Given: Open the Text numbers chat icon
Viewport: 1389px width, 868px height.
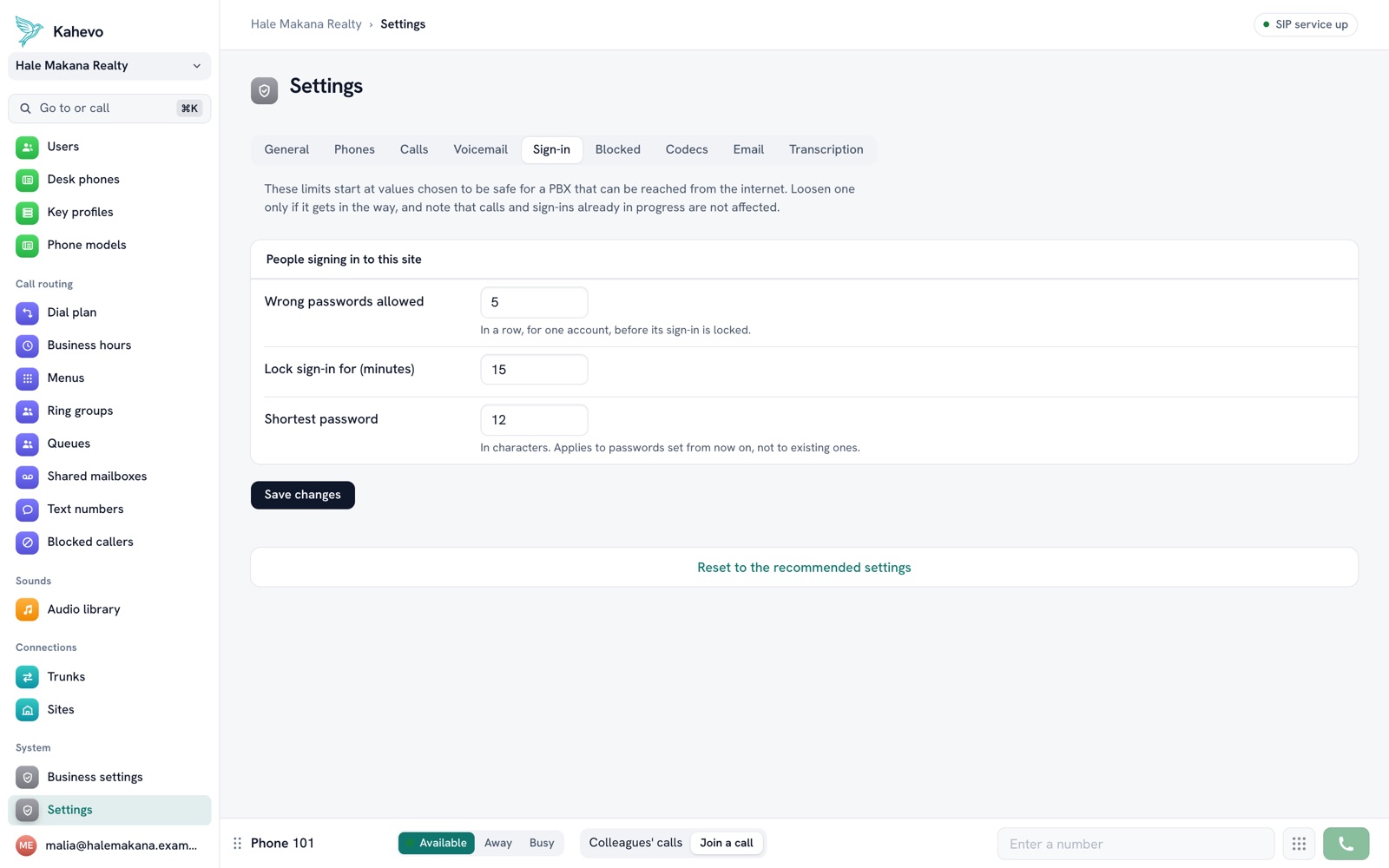Looking at the screenshot, I should (27, 510).
